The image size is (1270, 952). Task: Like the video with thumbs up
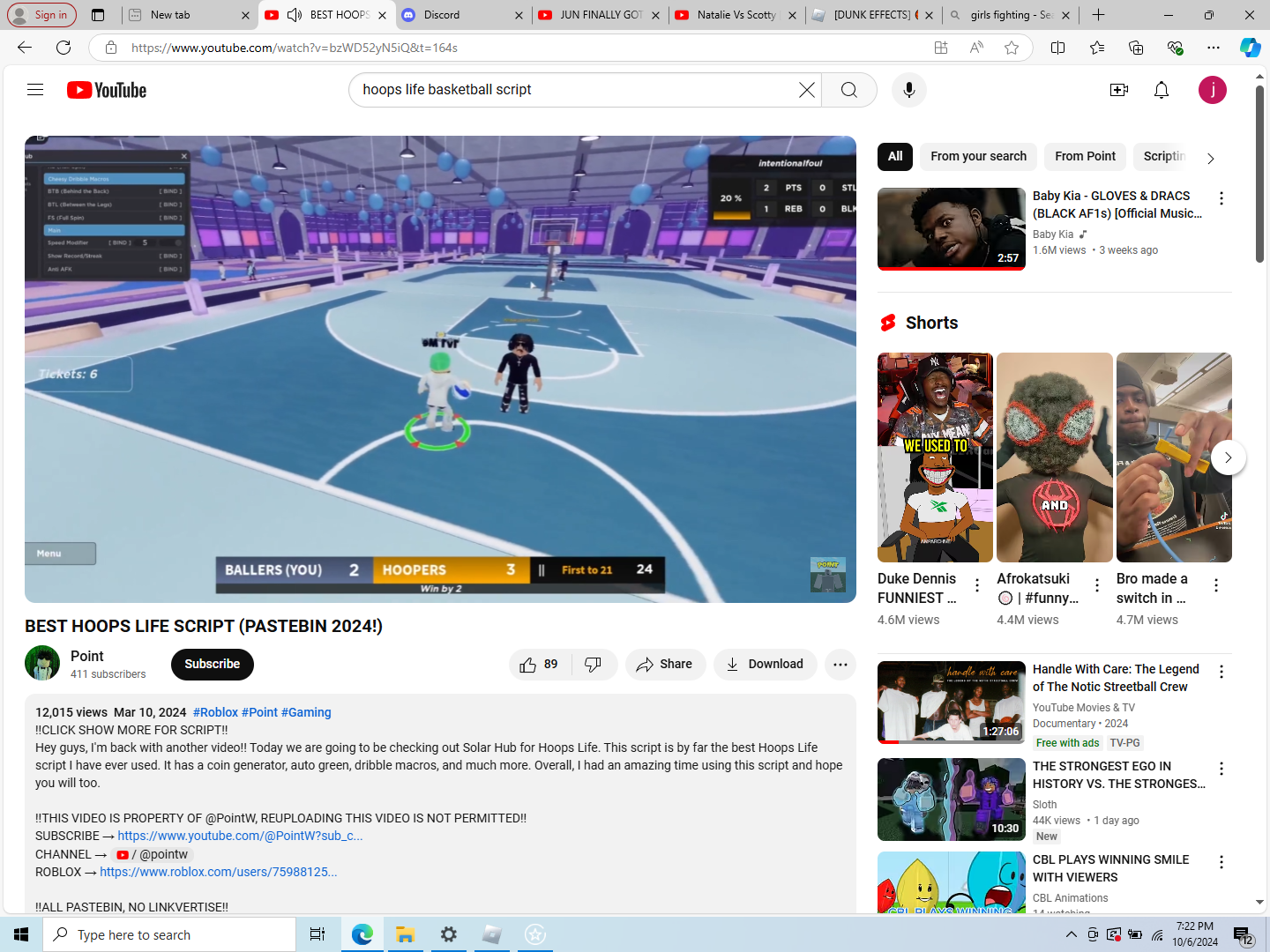coord(540,665)
